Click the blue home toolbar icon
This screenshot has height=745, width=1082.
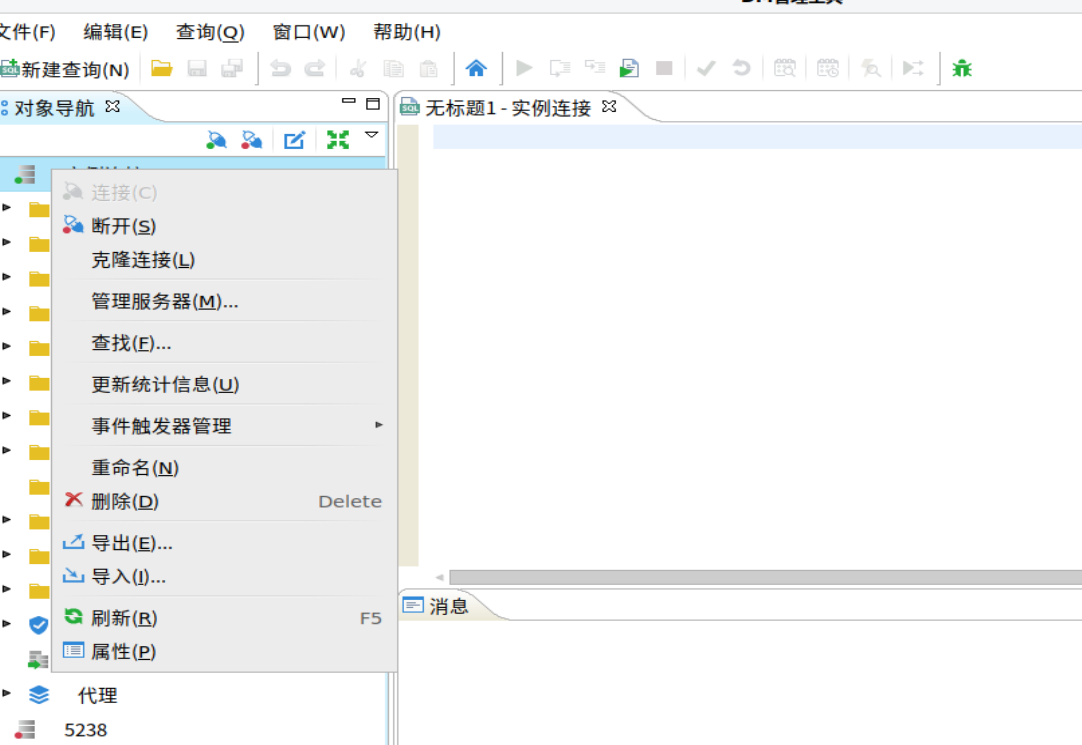[477, 67]
